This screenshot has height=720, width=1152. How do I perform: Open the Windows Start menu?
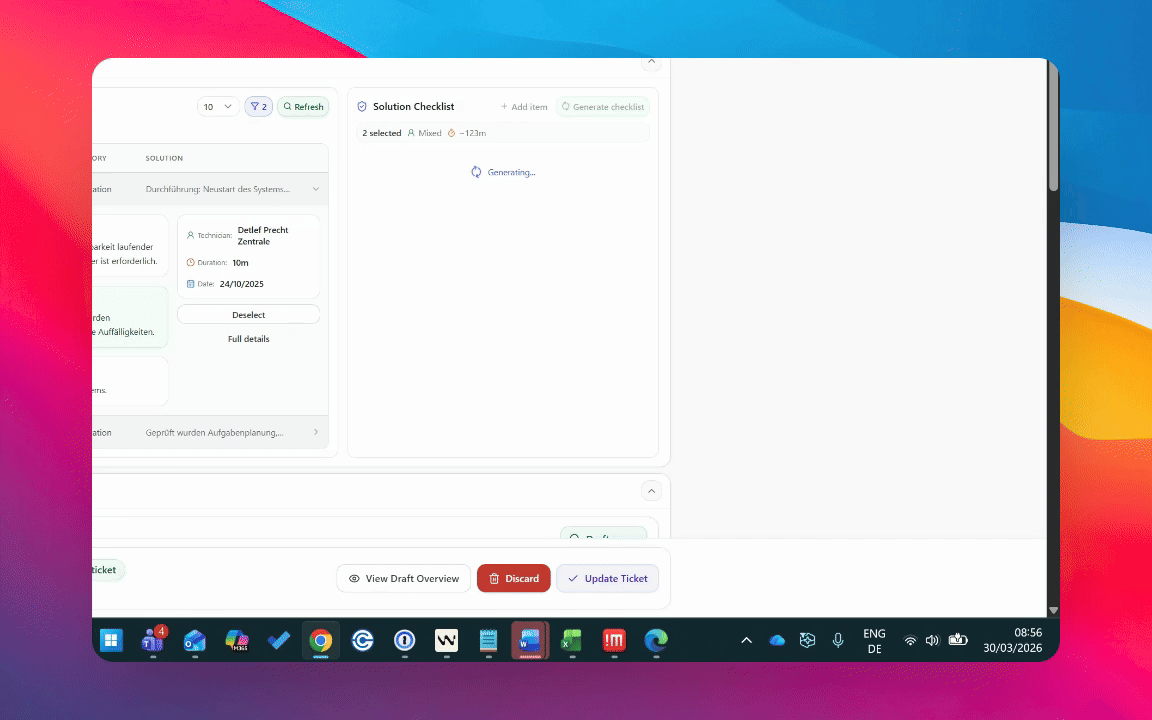(x=111, y=641)
